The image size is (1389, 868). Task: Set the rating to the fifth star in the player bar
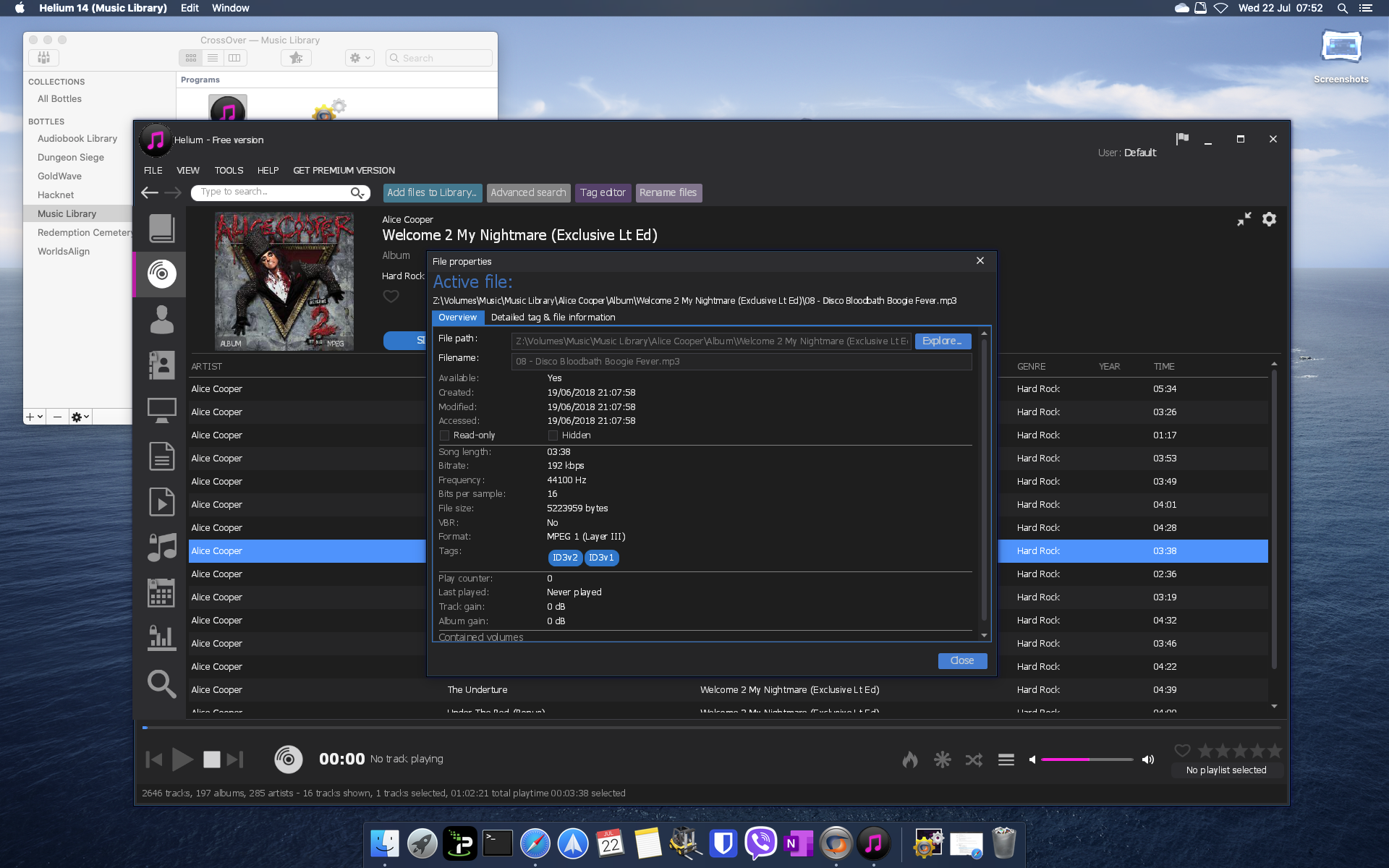tap(1275, 751)
